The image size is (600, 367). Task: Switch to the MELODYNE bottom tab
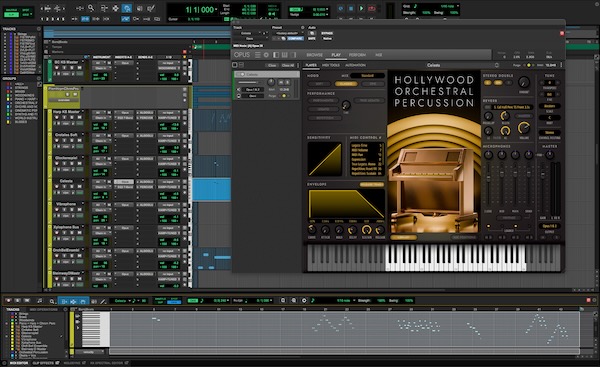click(x=71, y=363)
